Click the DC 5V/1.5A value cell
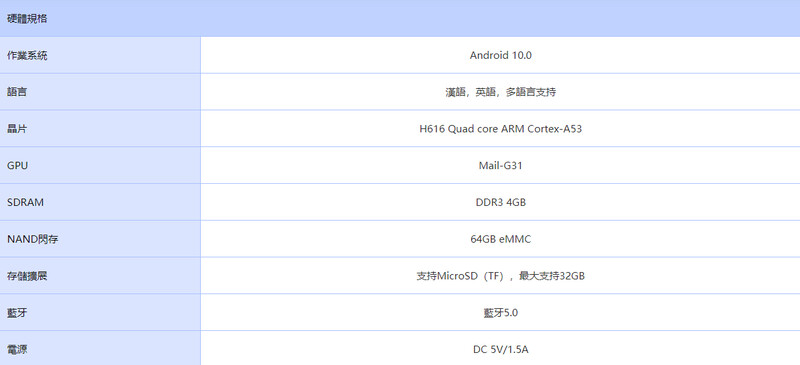800x365 pixels. (x=501, y=349)
